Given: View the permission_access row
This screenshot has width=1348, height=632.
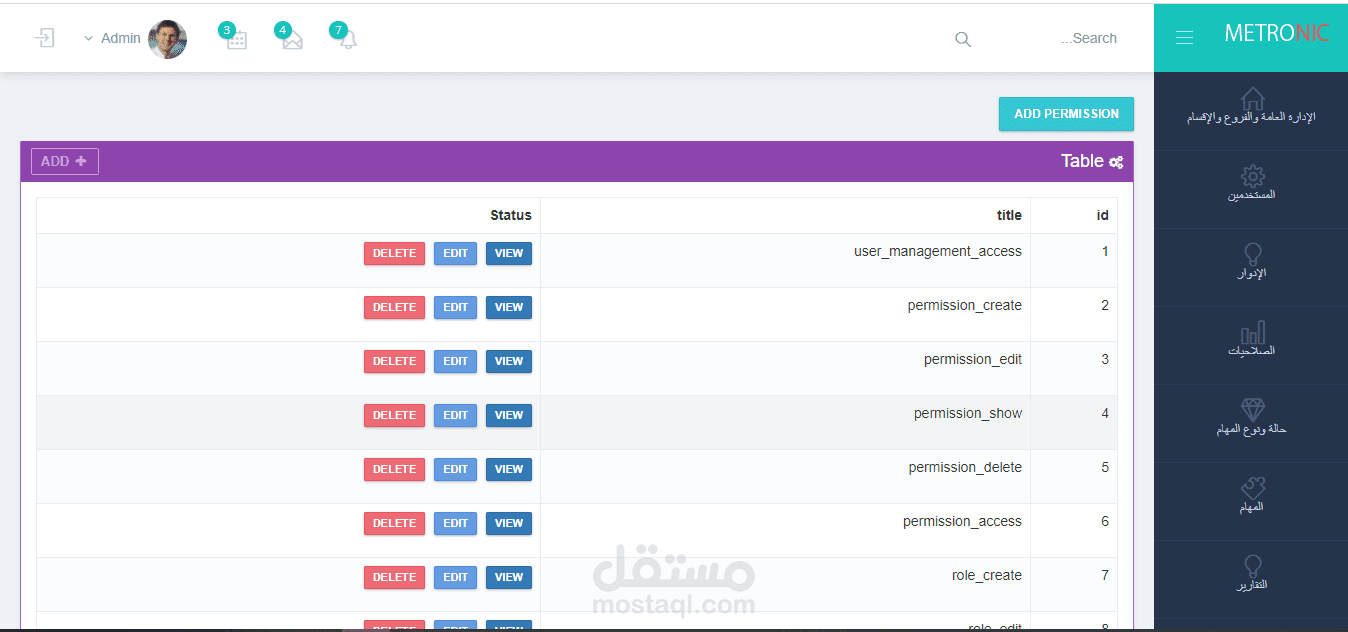Looking at the screenshot, I should 509,524.
